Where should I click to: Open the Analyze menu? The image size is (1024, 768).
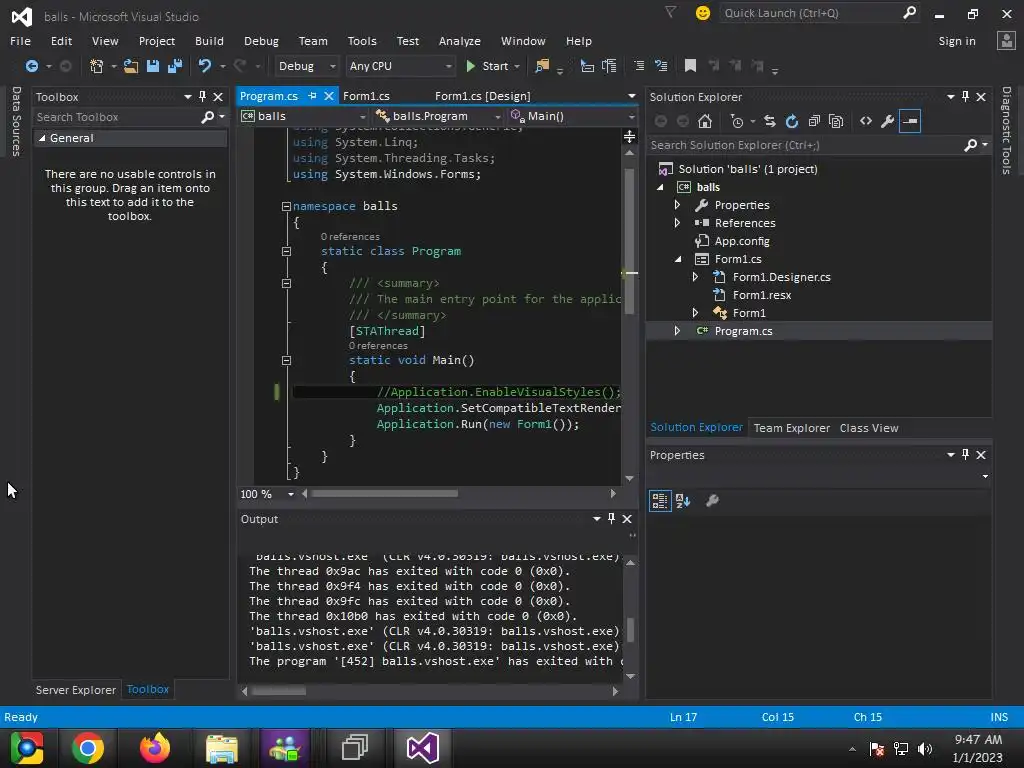460,40
